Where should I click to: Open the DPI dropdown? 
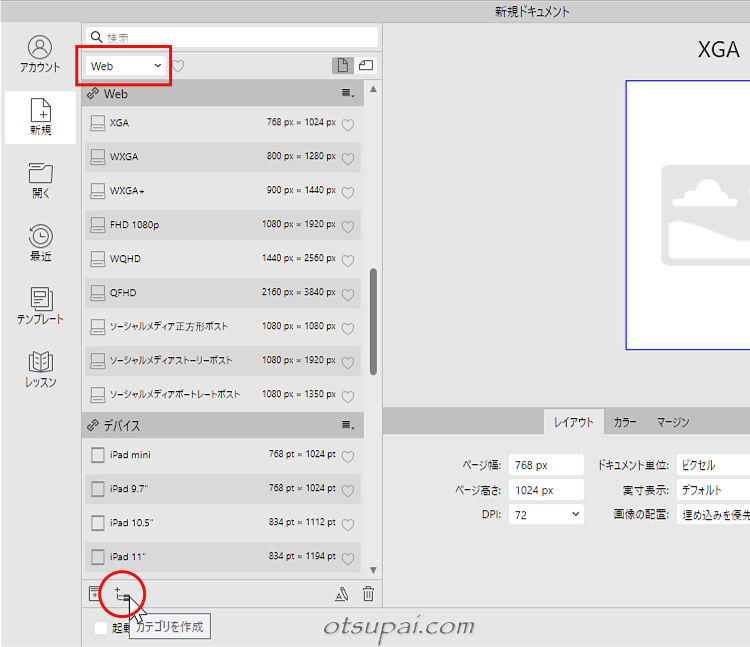point(545,514)
